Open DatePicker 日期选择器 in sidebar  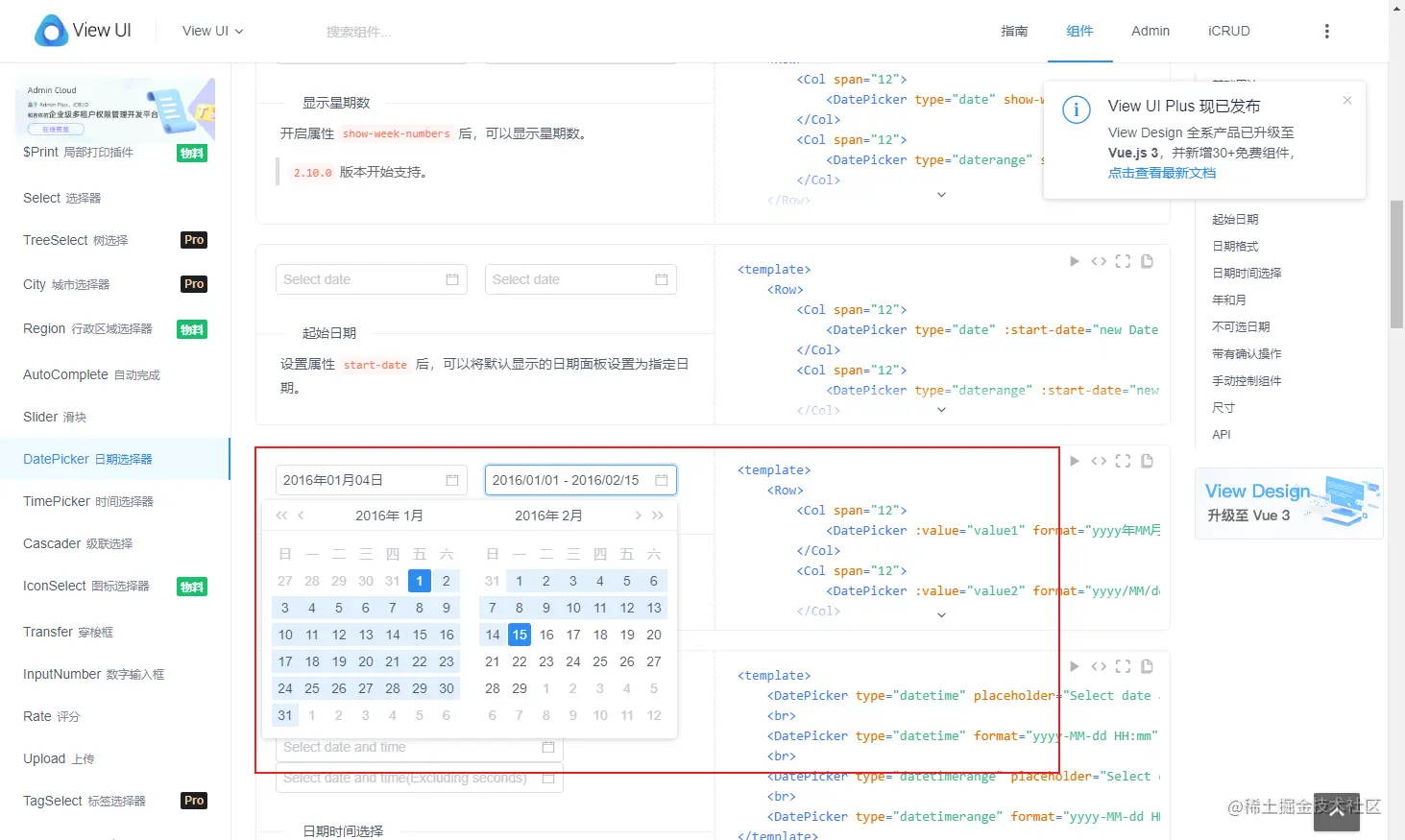click(115, 459)
